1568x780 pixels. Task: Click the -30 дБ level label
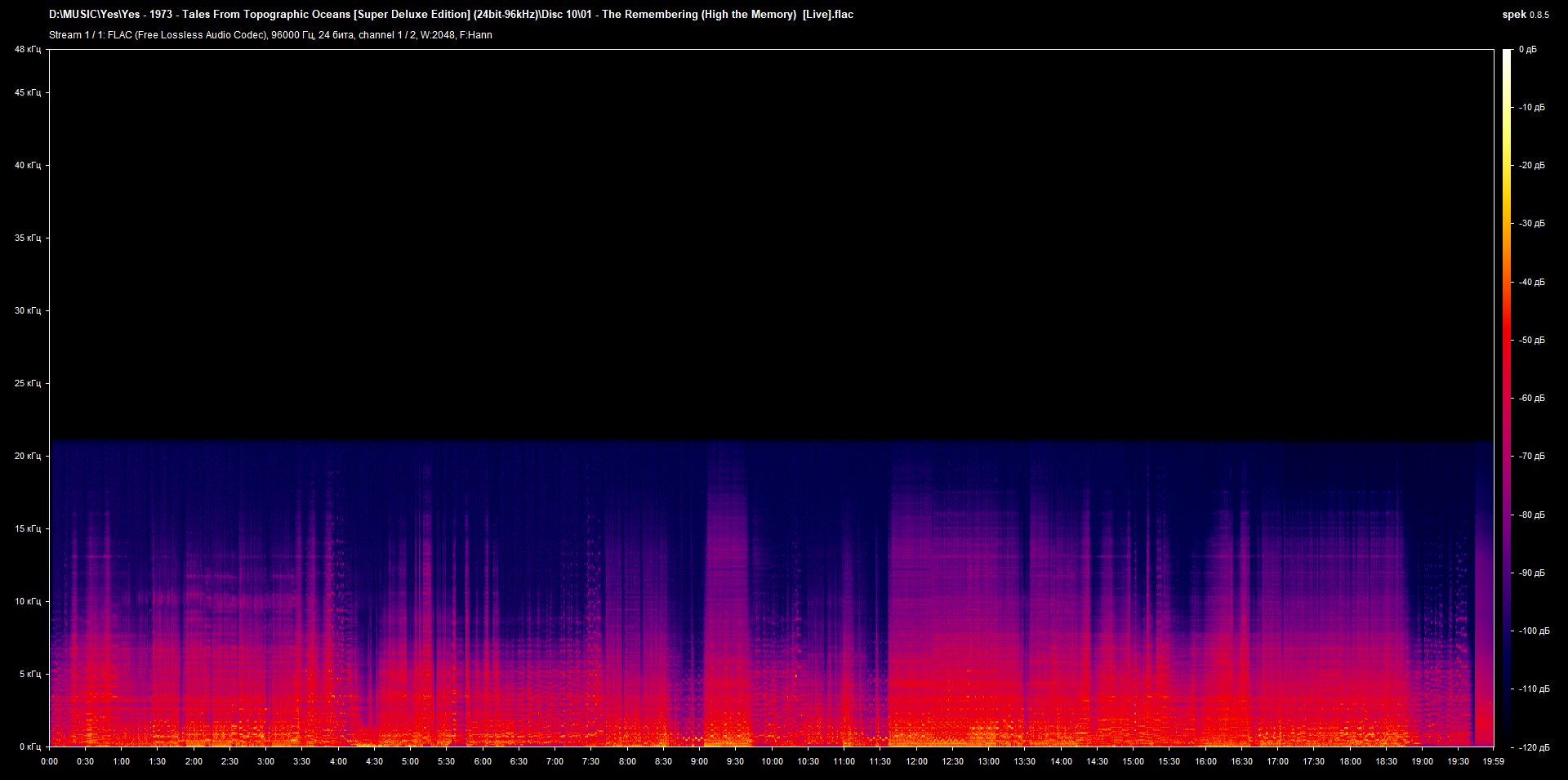(1532, 223)
